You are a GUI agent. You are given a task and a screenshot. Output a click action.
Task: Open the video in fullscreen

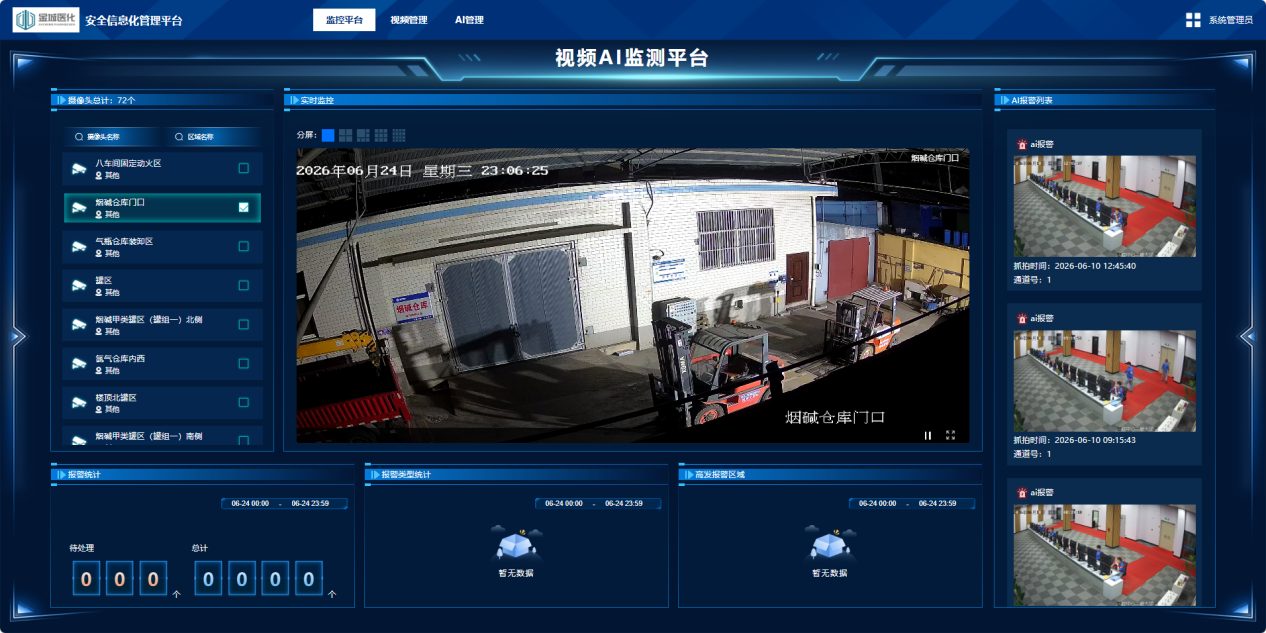click(950, 435)
